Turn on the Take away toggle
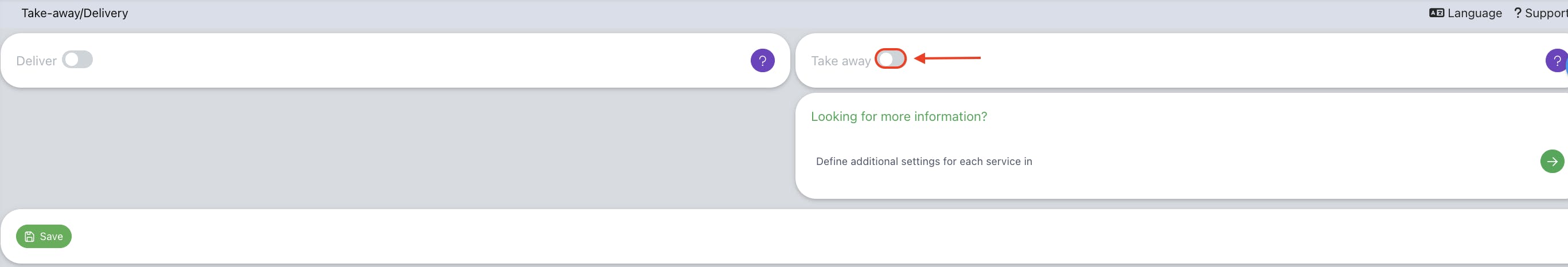1568x267 pixels. 891,58
